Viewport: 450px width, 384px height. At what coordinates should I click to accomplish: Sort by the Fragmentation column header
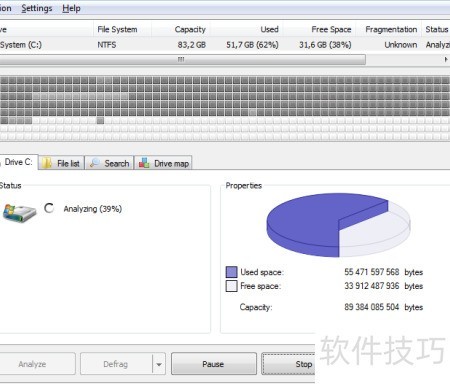pos(391,29)
